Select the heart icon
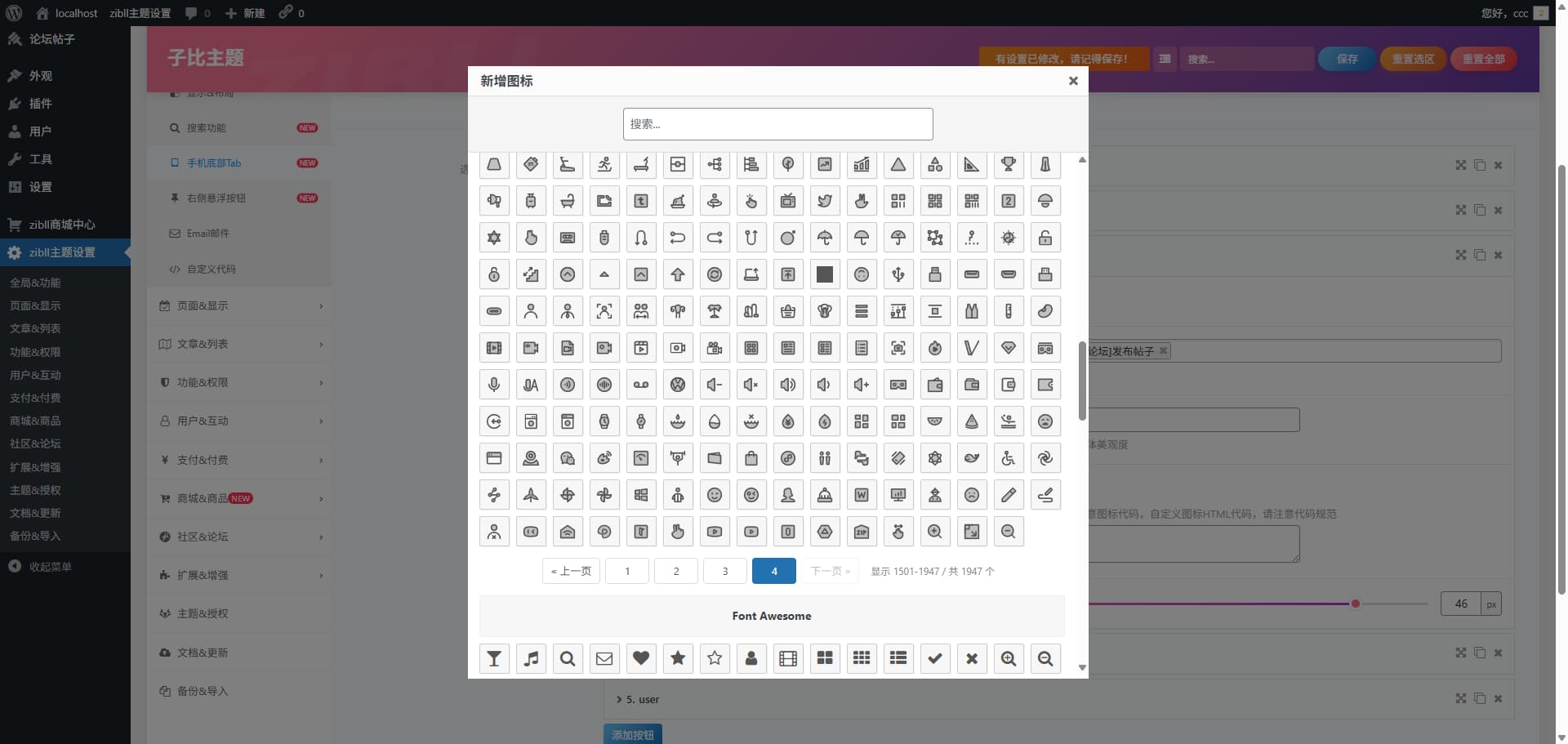This screenshot has height=744, width=1568. tap(641, 658)
